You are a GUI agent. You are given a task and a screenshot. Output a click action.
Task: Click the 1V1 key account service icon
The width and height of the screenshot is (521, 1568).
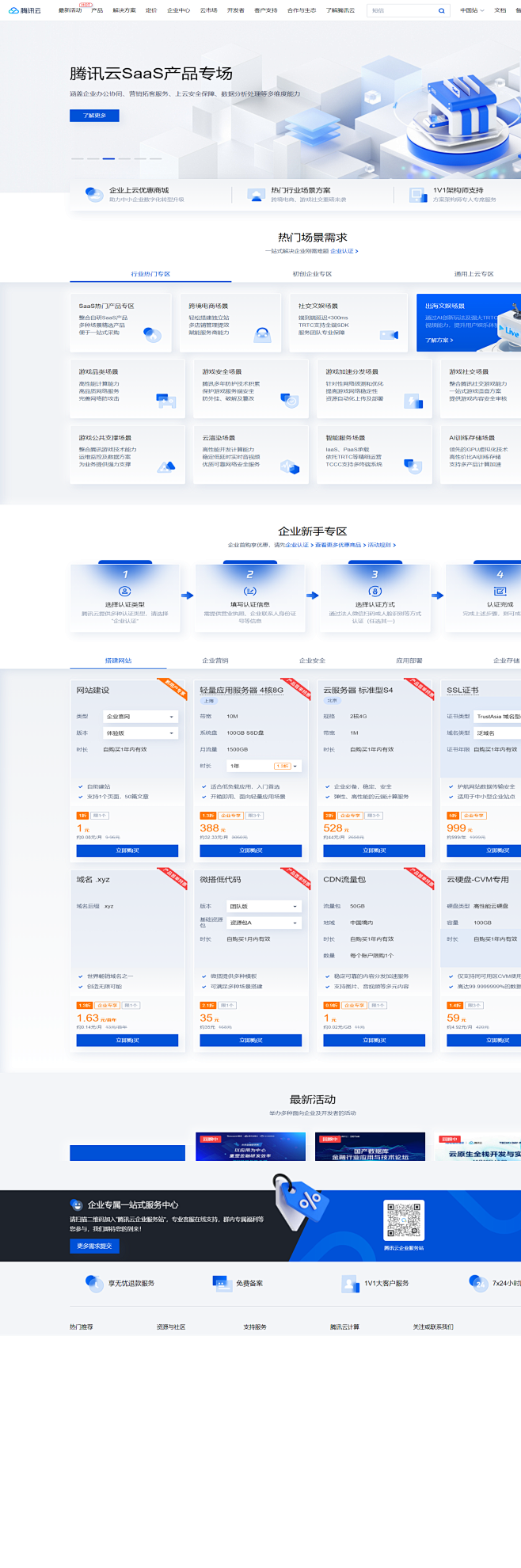[350, 1283]
